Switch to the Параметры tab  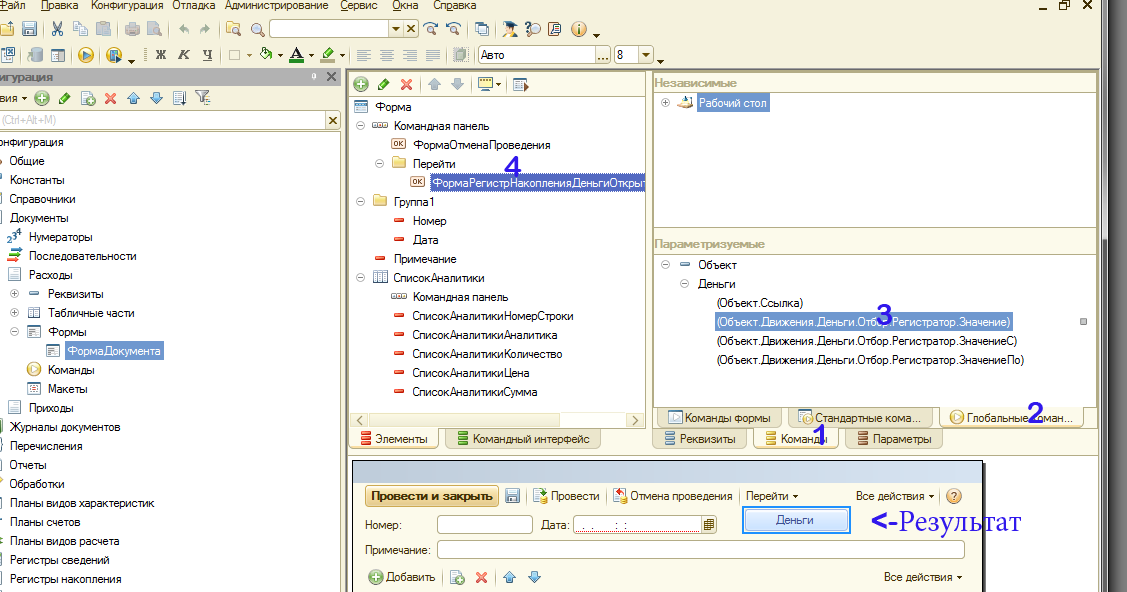894,439
